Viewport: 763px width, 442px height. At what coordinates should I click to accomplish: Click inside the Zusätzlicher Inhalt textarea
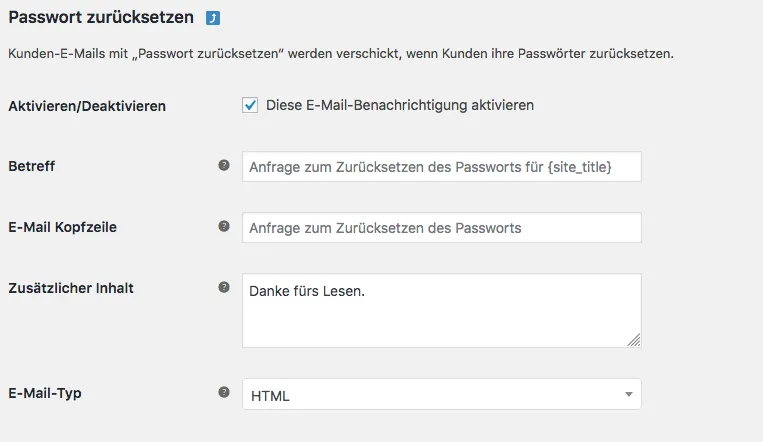click(442, 311)
